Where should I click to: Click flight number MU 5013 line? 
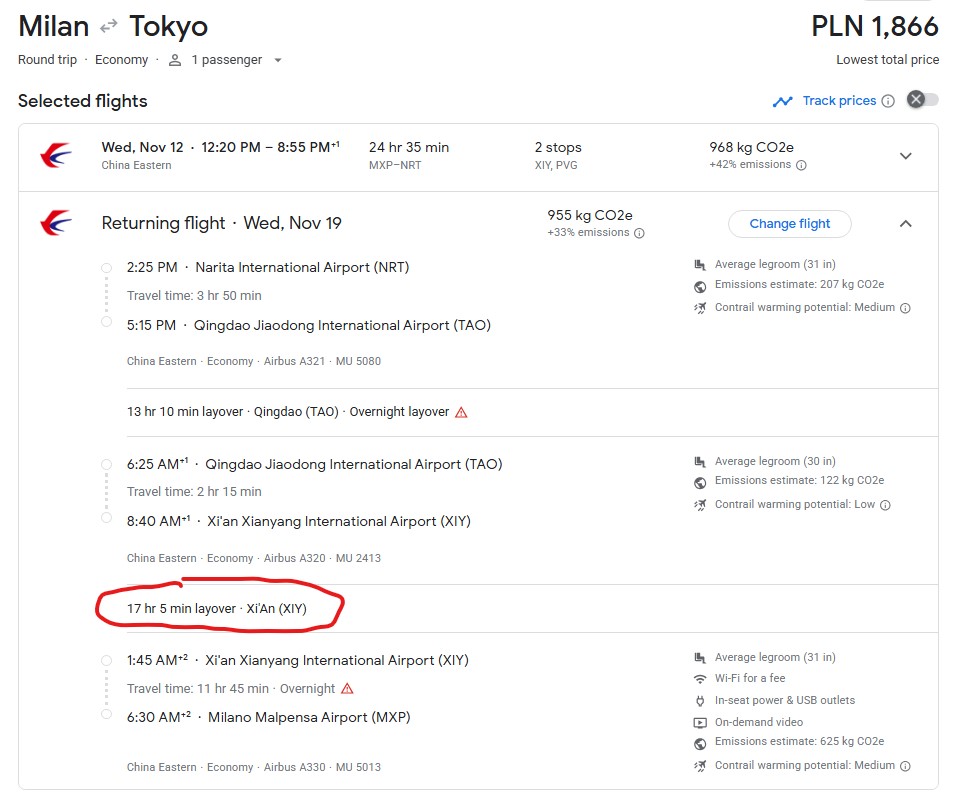coord(254,767)
